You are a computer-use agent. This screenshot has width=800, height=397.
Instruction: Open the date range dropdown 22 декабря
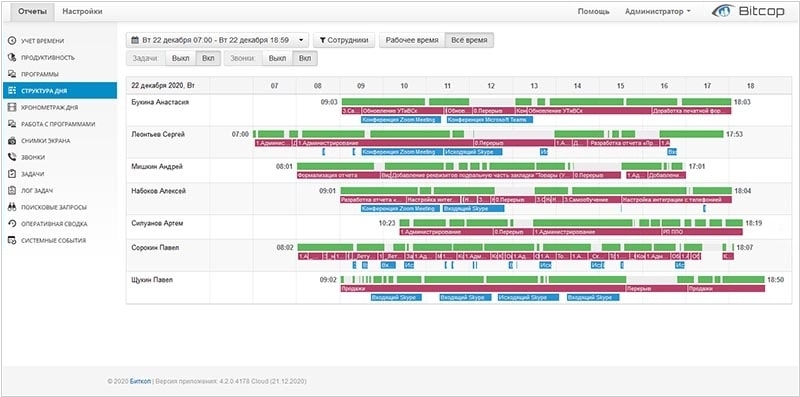(217, 40)
